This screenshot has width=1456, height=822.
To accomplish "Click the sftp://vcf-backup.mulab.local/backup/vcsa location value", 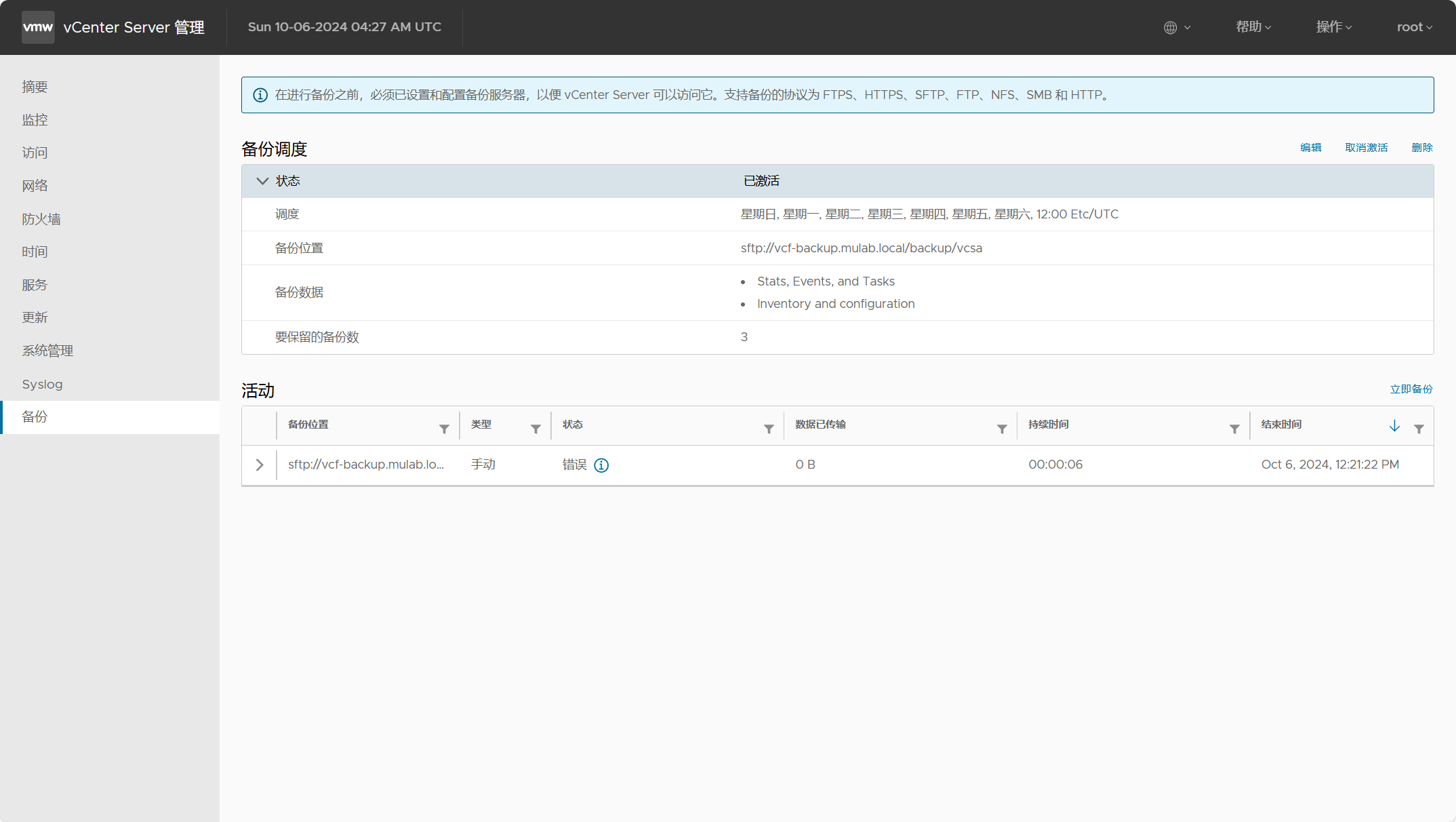I will click(862, 248).
